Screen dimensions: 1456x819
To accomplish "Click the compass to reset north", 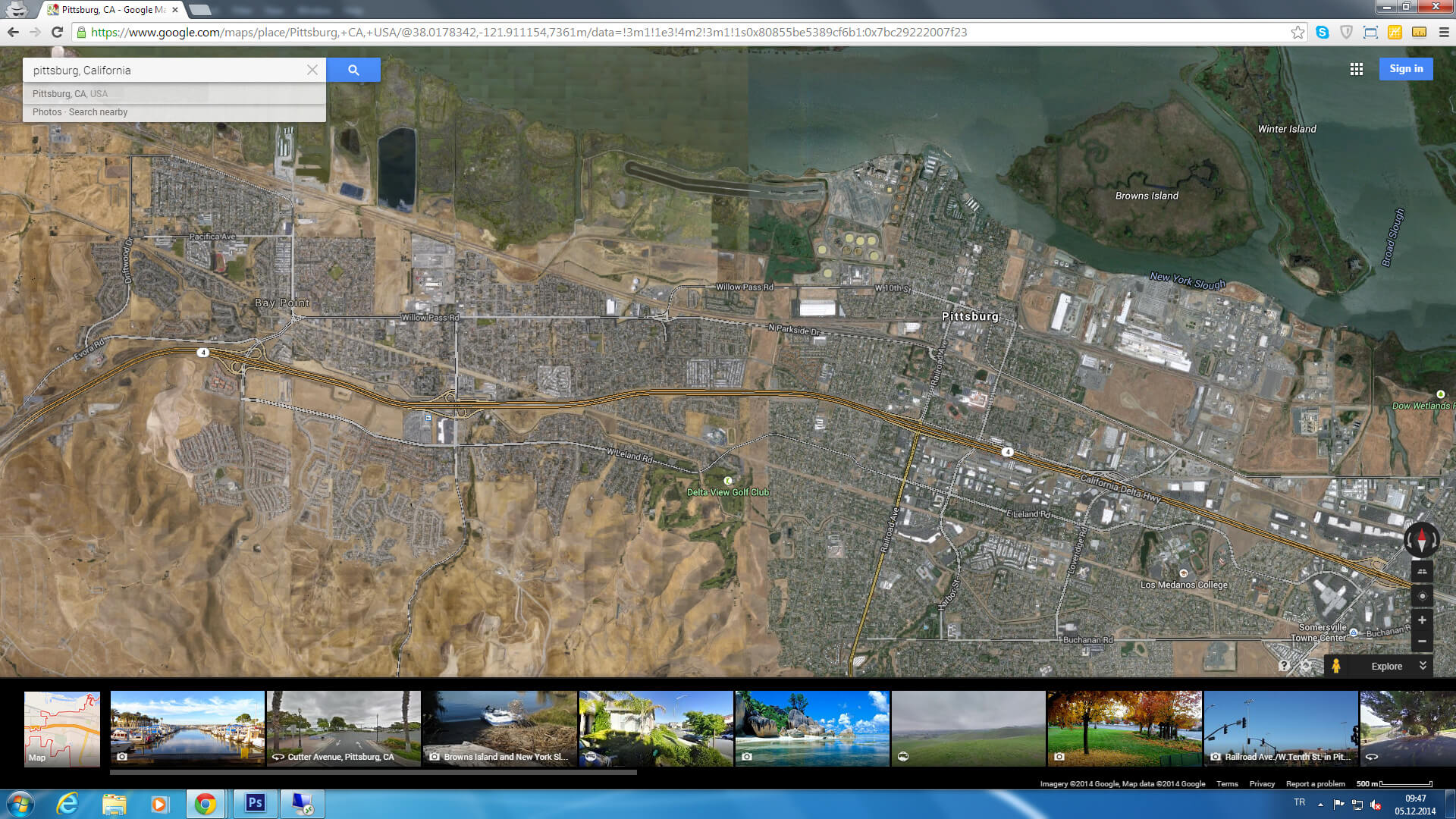I will click(x=1421, y=540).
